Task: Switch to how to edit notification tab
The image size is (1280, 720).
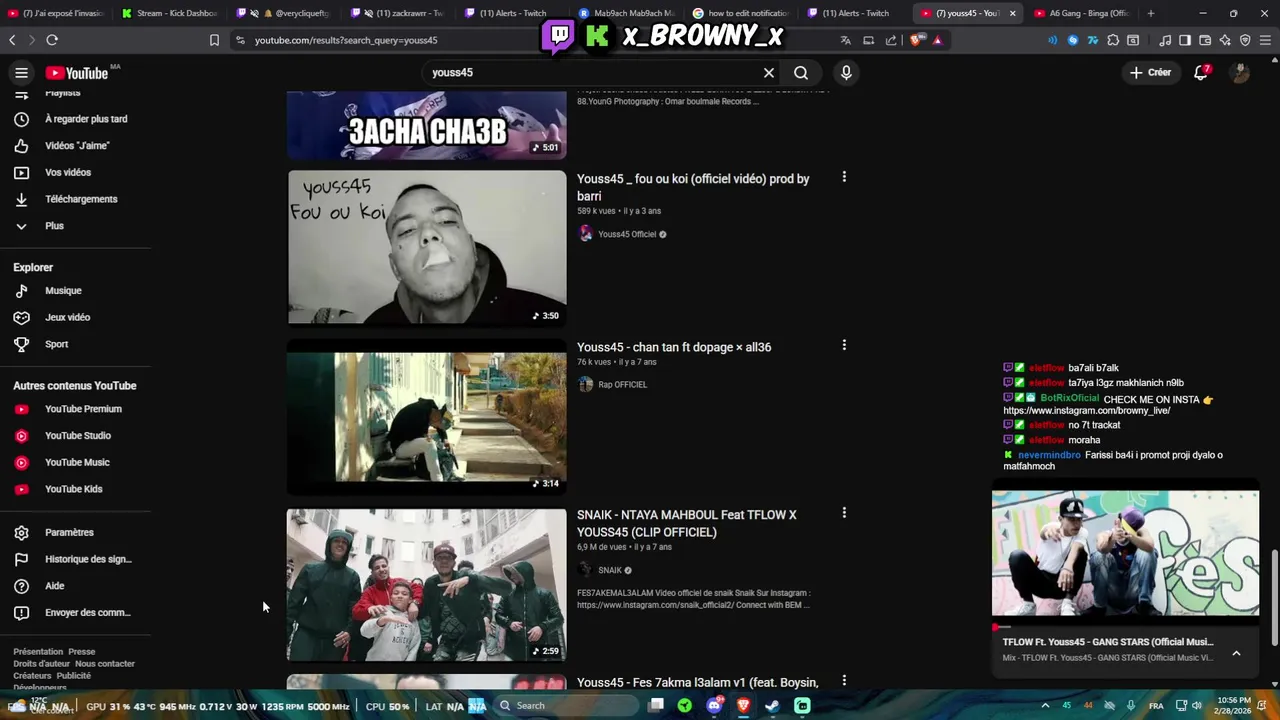Action: [742, 13]
